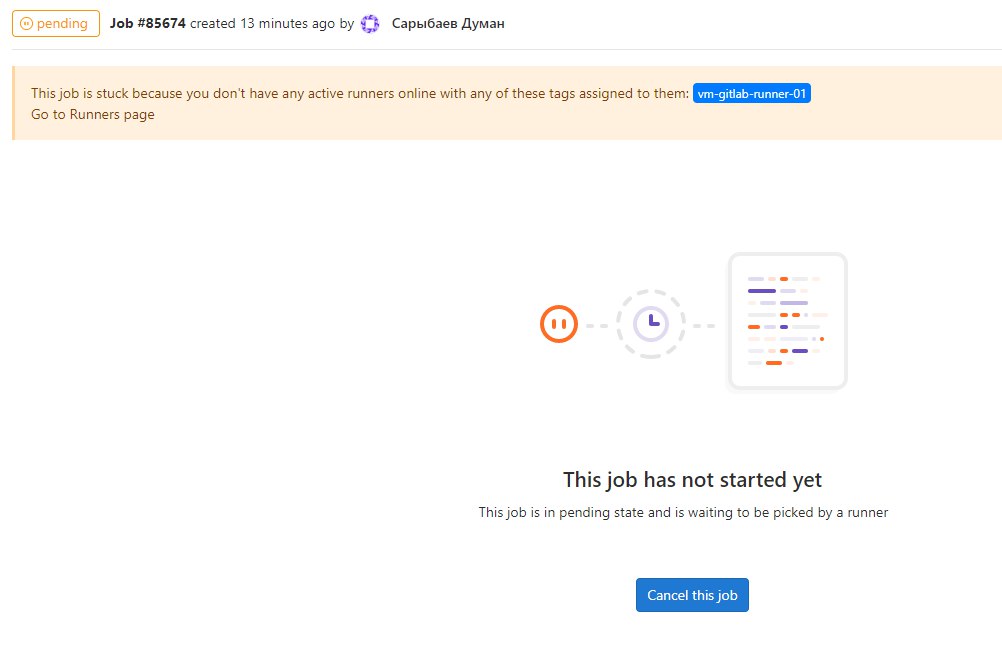Go to Runners page link
Viewport: 1002px width, 666px height.
[93, 114]
